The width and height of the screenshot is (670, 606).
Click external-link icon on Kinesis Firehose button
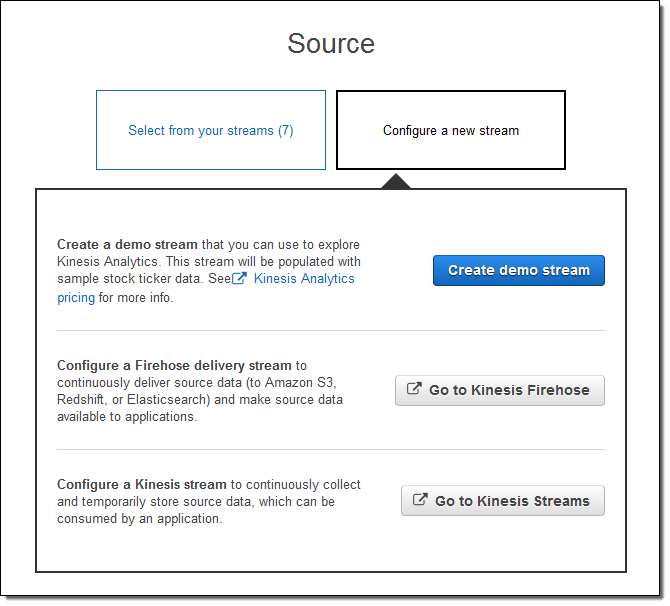click(x=415, y=390)
